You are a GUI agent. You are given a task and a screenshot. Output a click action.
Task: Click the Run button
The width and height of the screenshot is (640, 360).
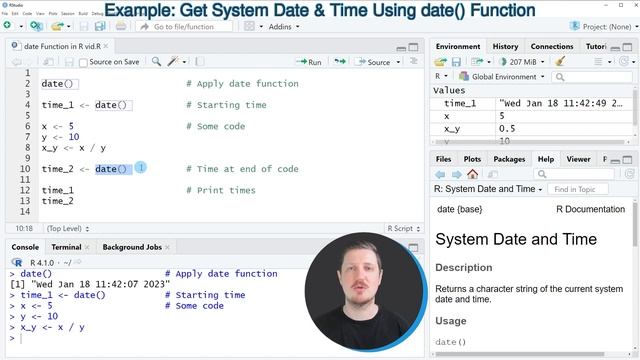point(309,62)
